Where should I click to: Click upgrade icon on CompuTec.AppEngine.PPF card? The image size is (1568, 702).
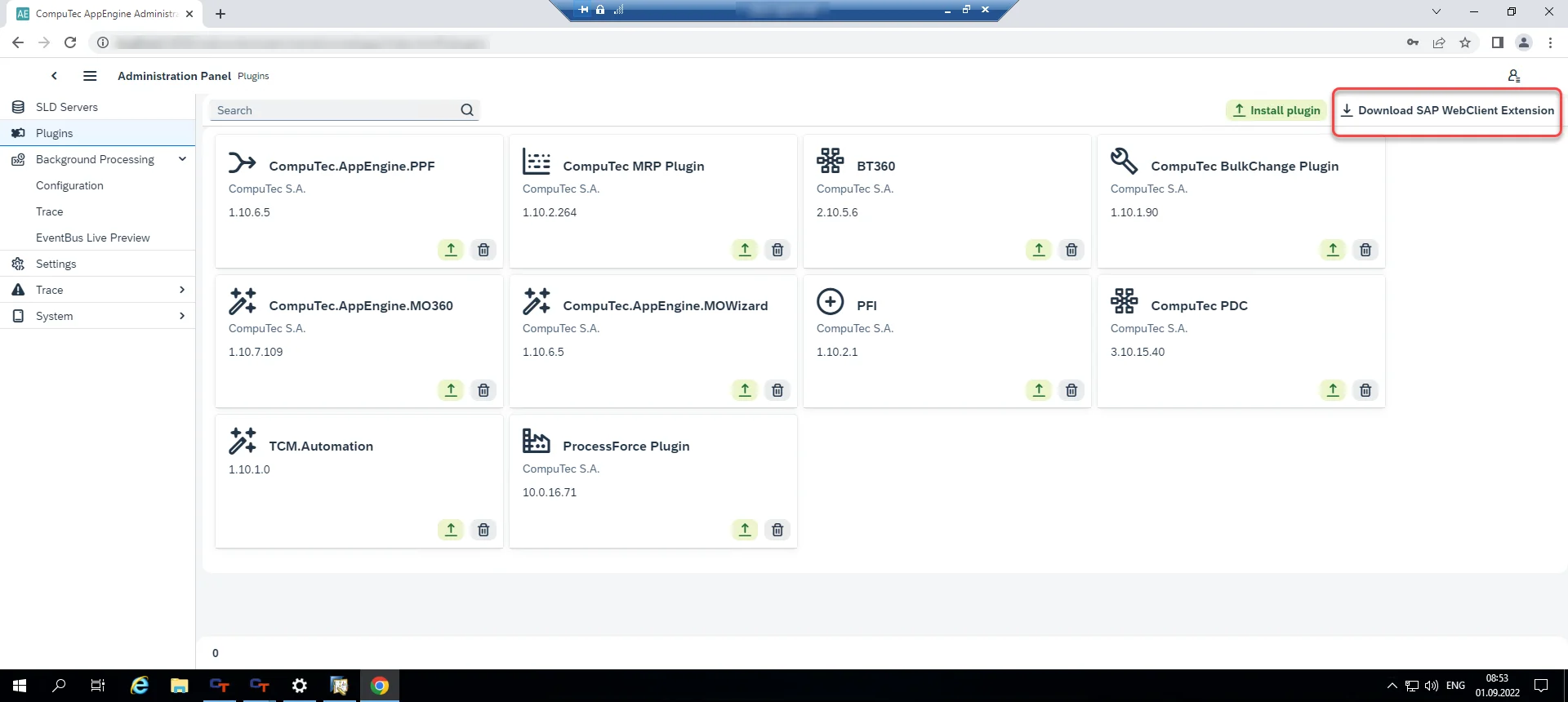(451, 250)
